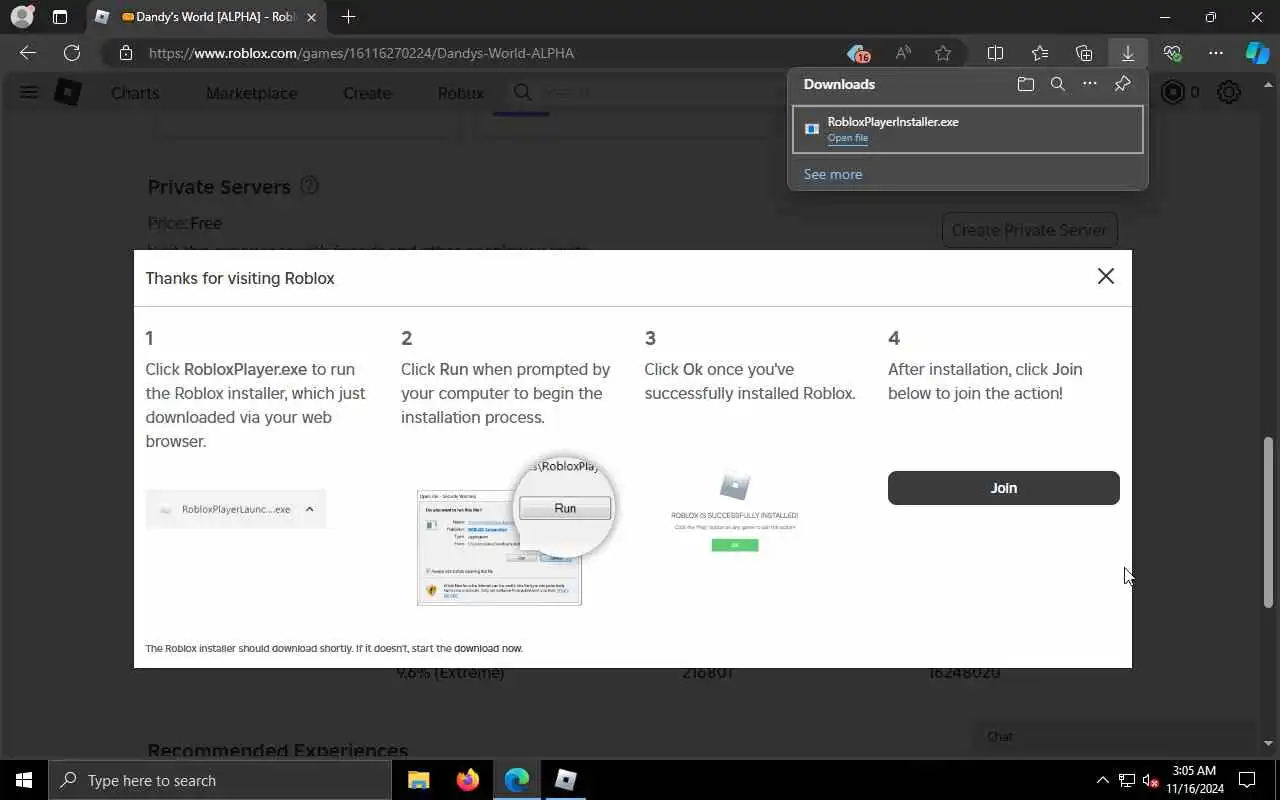Open downloads folder icon
1280x800 pixels.
1025,84
